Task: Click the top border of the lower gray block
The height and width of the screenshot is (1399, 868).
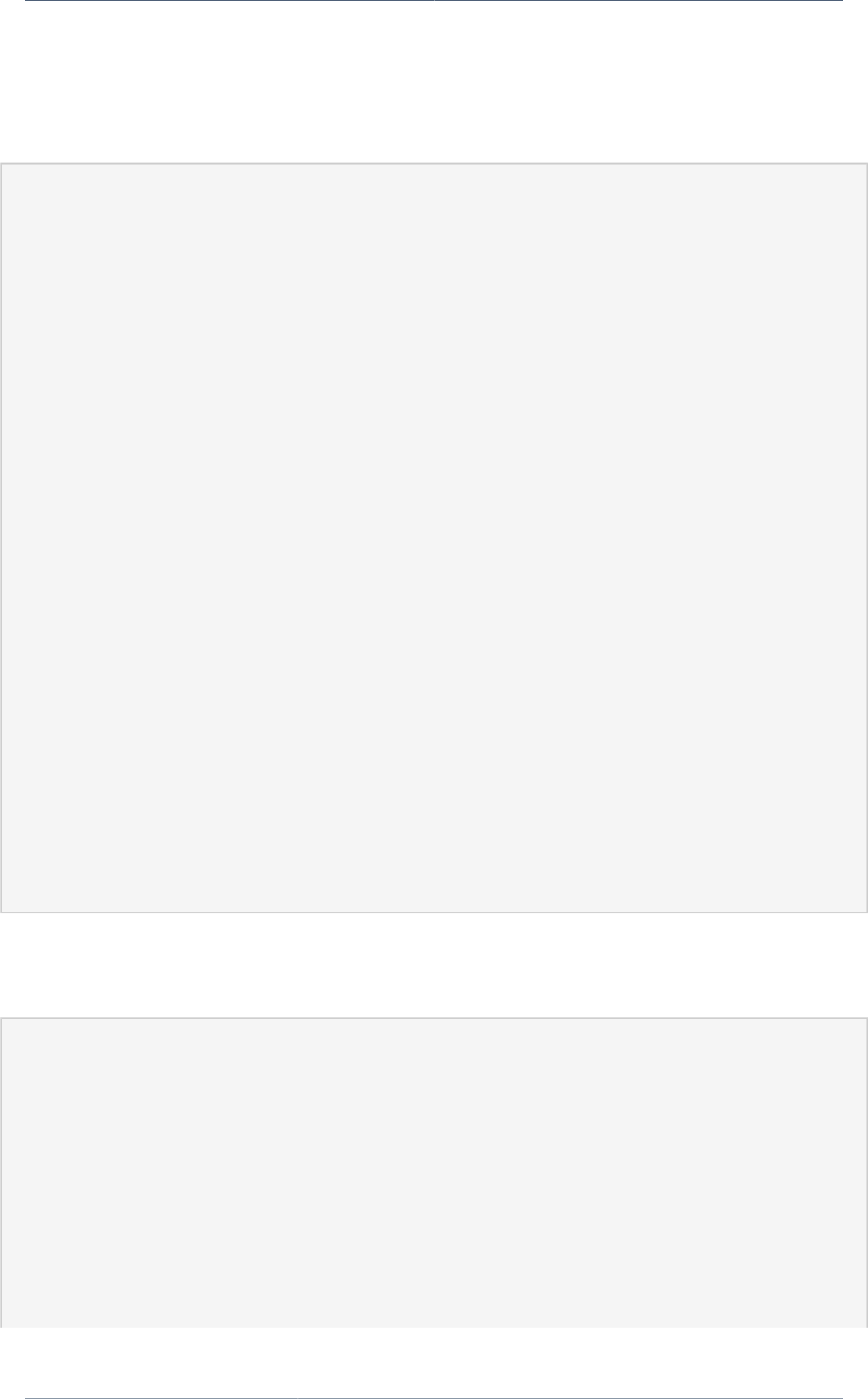Action: point(434,1018)
